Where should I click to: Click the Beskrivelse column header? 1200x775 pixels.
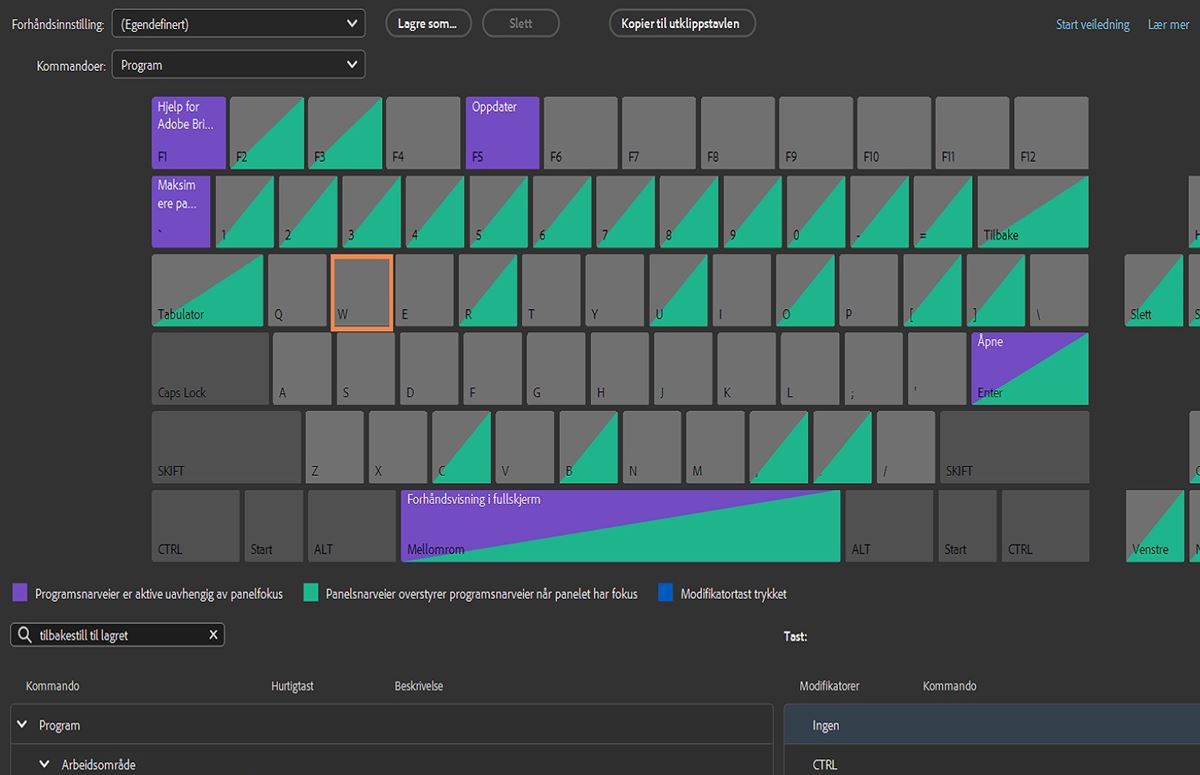(419, 686)
